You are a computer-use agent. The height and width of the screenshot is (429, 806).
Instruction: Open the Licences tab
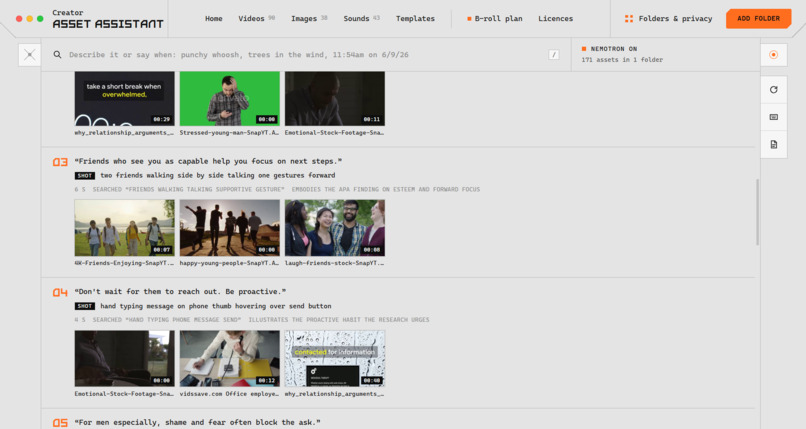[555, 18]
